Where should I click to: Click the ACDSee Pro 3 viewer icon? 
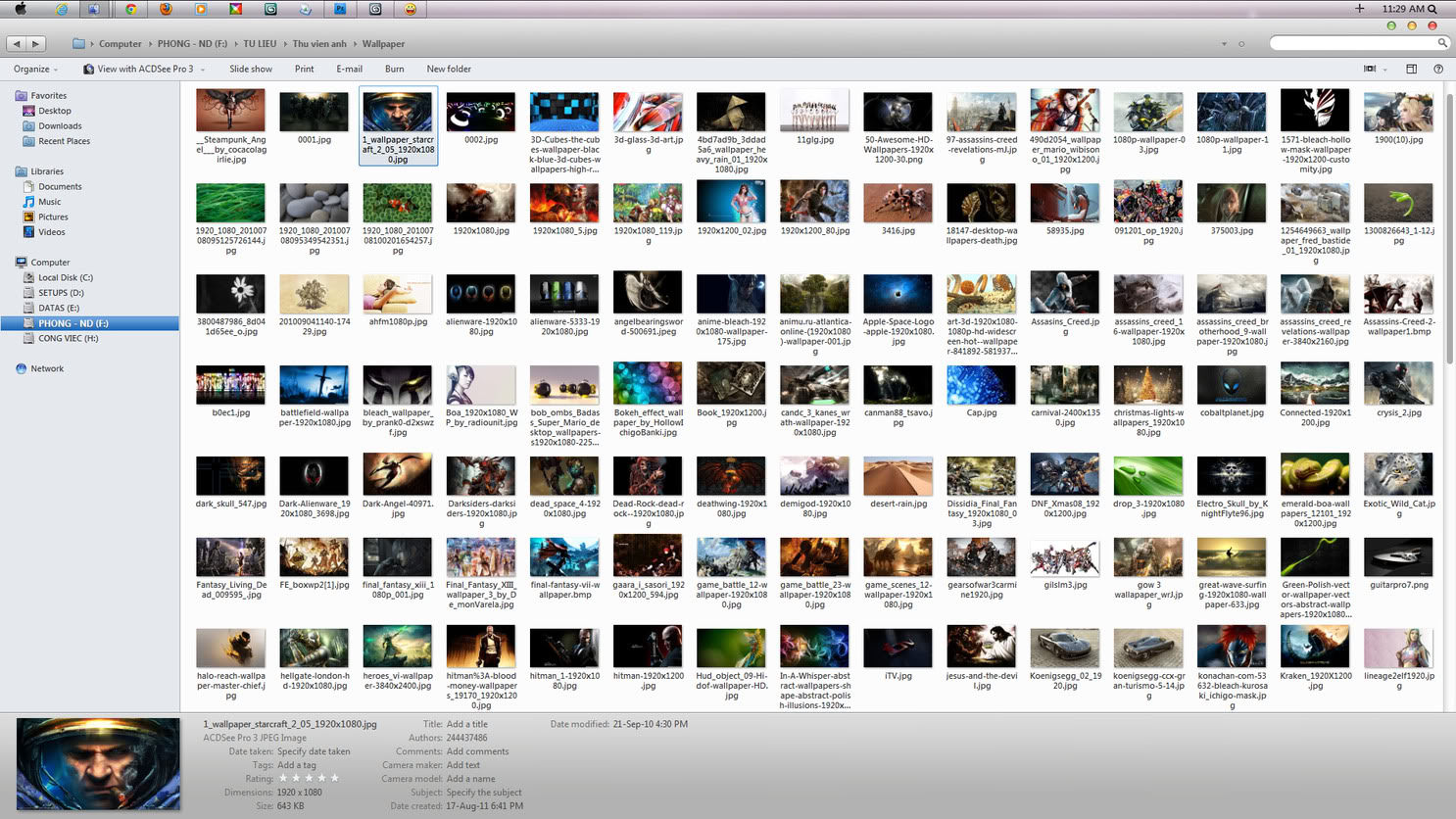pyautogui.click(x=89, y=69)
